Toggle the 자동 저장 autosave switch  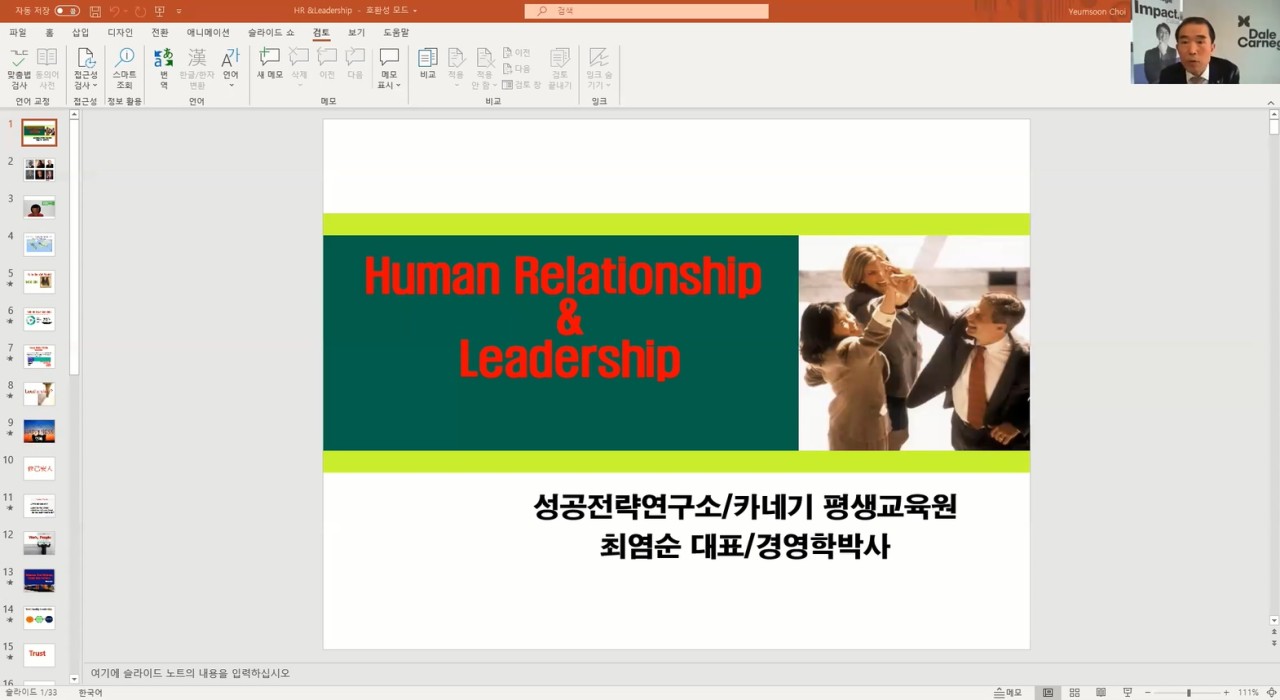67,11
